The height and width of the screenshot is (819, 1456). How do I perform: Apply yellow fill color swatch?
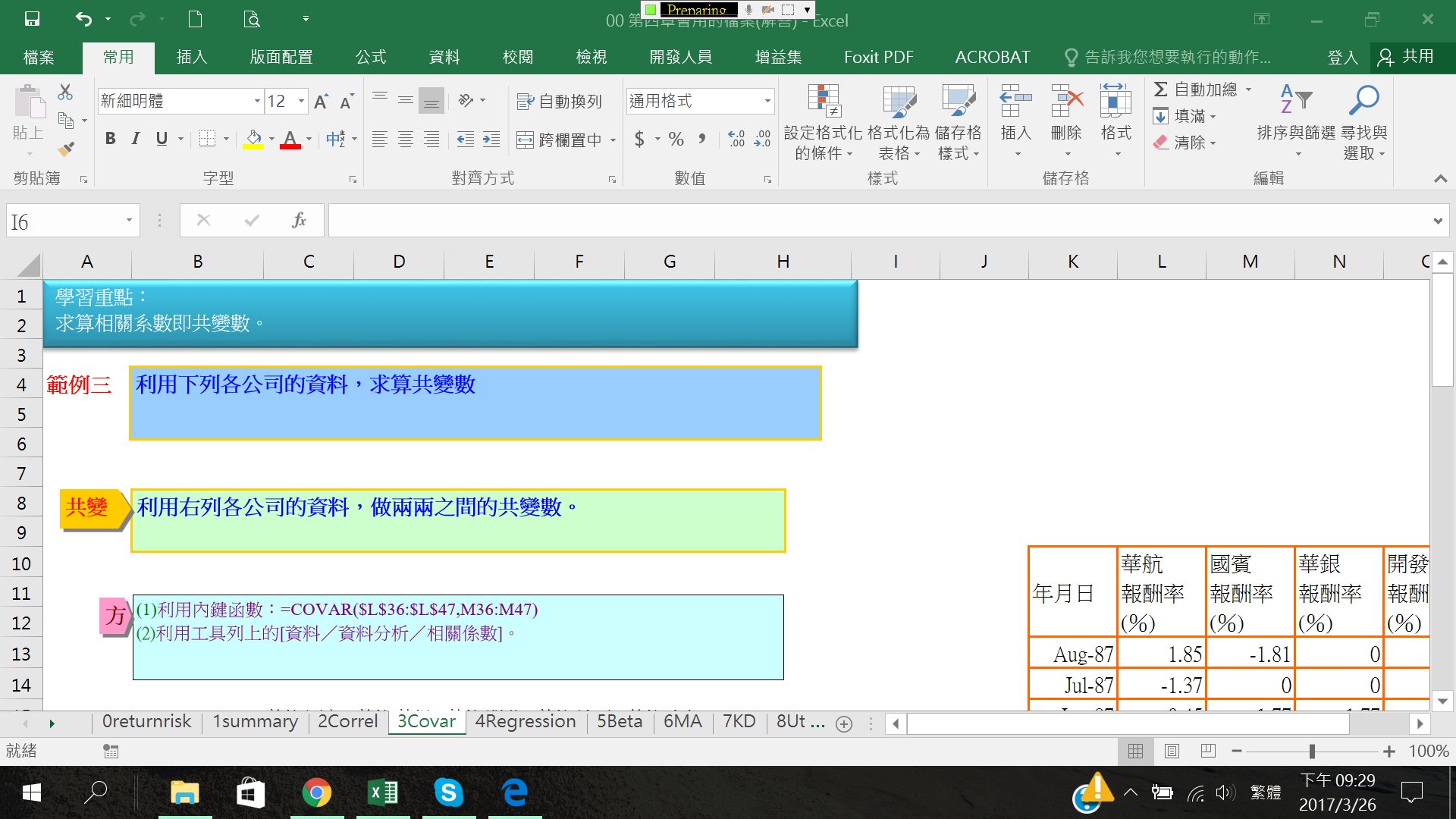[253, 139]
